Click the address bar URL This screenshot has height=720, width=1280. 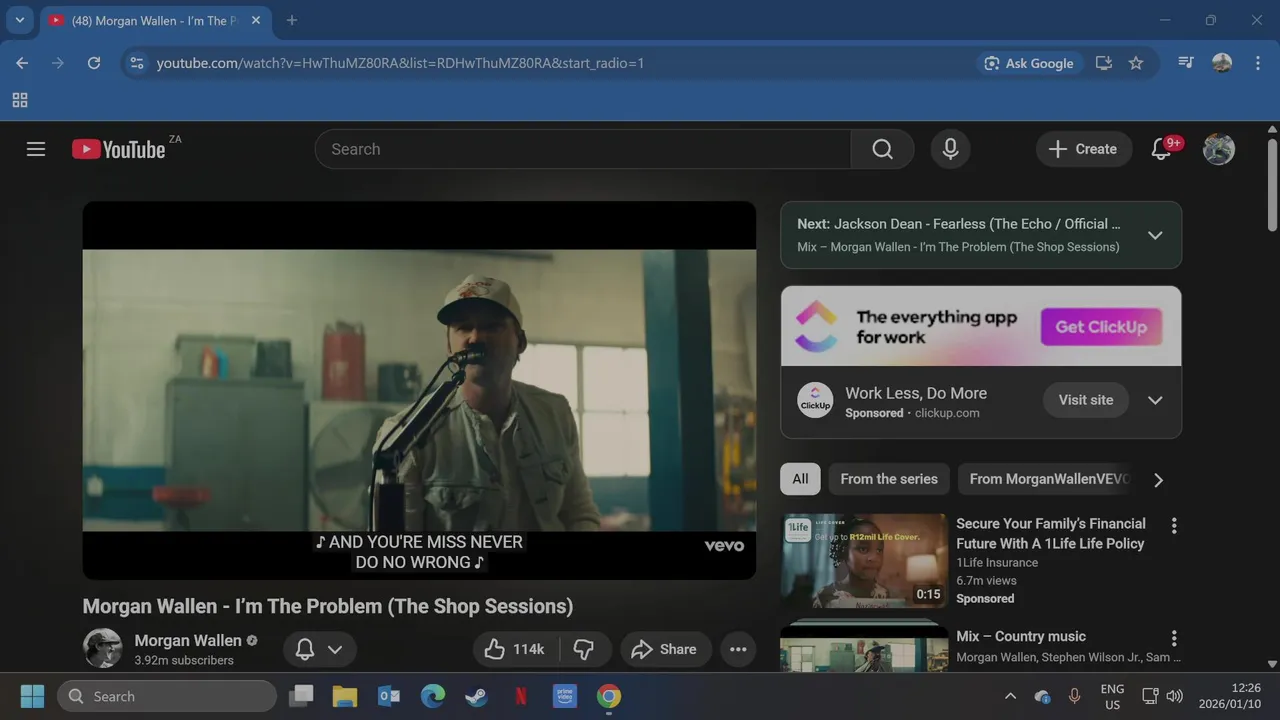(x=400, y=63)
